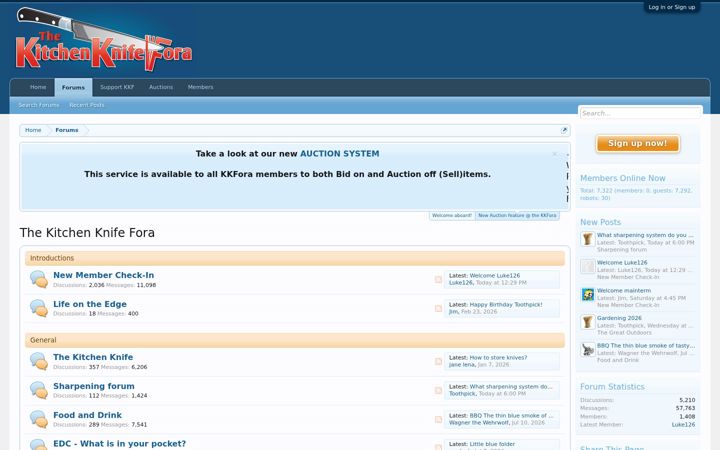Open the Sharpening forum link
The height and width of the screenshot is (450, 720).
click(x=94, y=386)
